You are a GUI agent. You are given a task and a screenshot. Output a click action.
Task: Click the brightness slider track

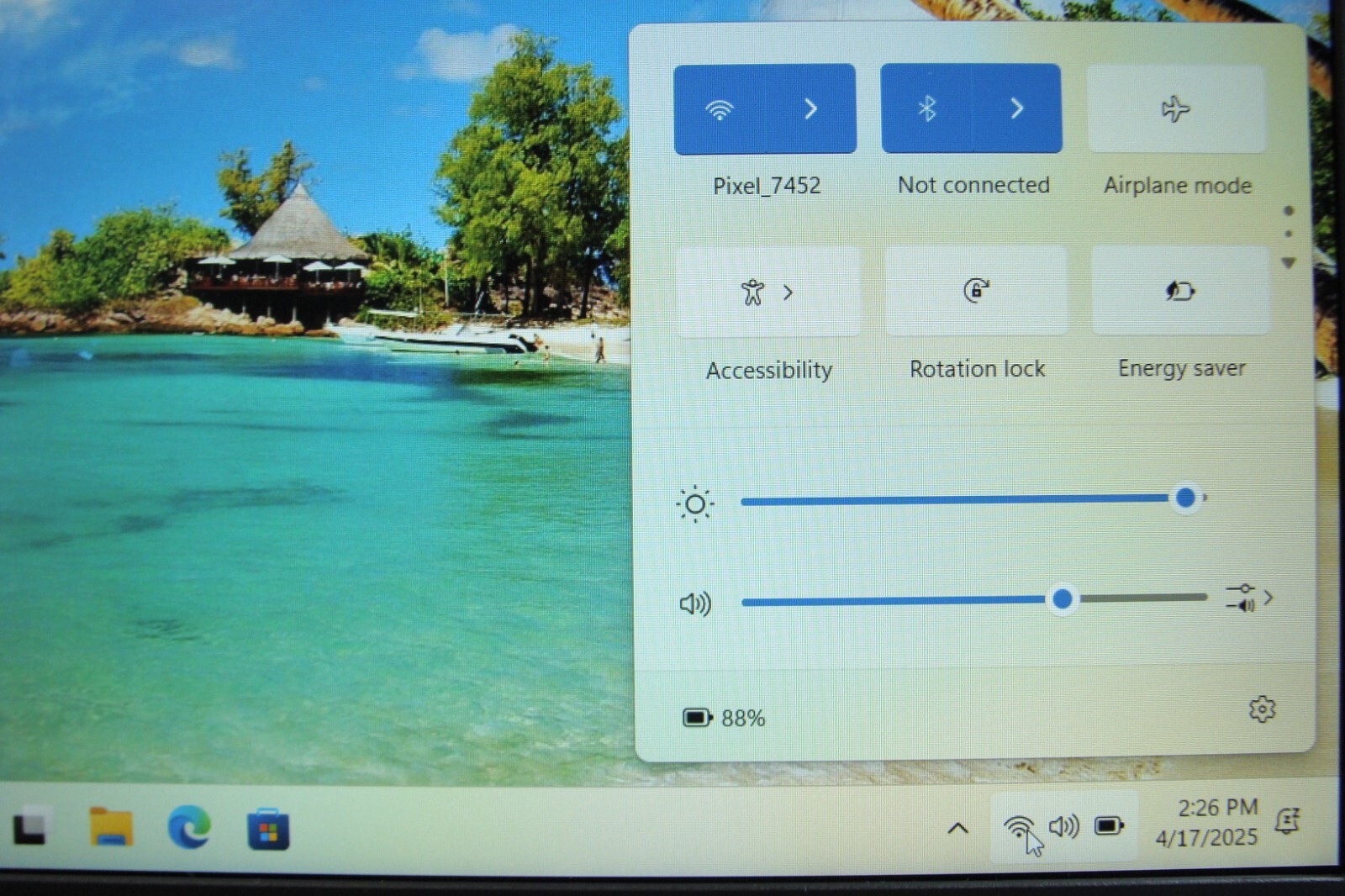973,500
